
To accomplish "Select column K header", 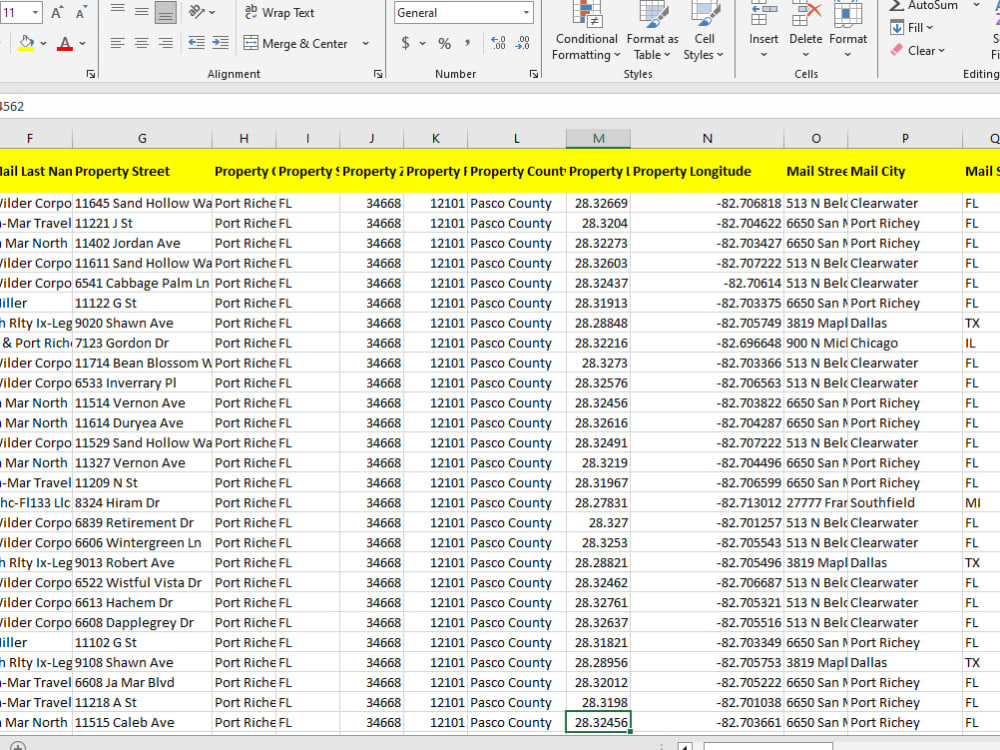I will click(x=436, y=138).
